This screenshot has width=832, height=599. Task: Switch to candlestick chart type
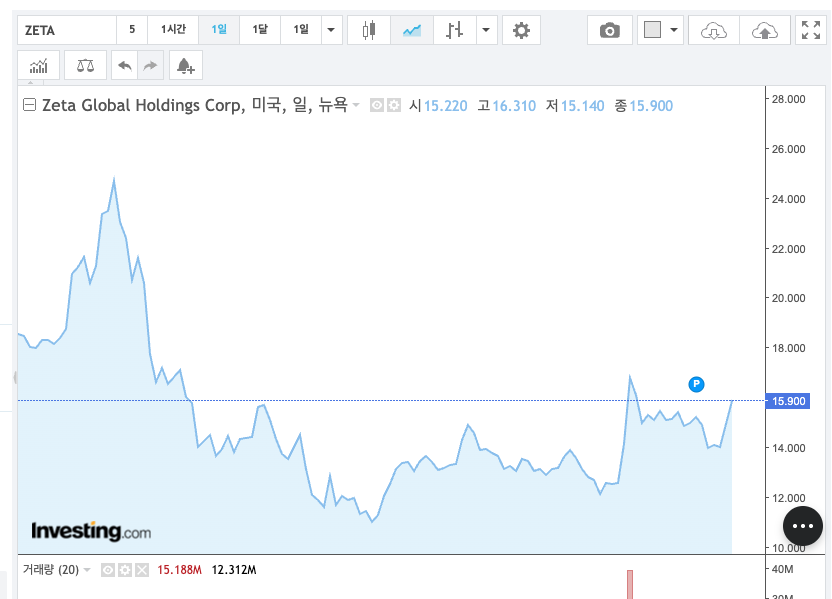tap(369, 30)
